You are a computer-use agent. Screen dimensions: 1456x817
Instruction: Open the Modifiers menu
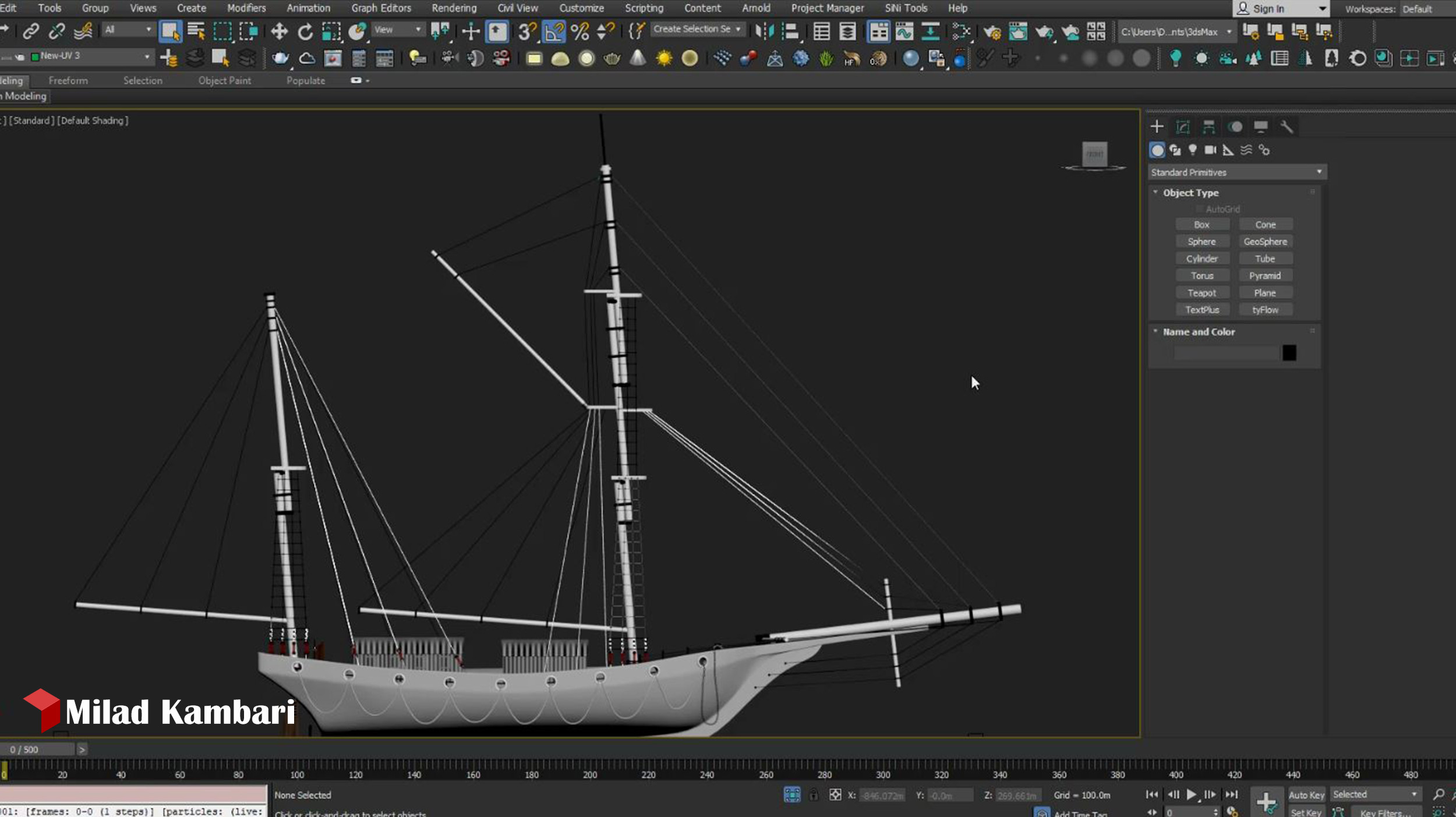(246, 8)
